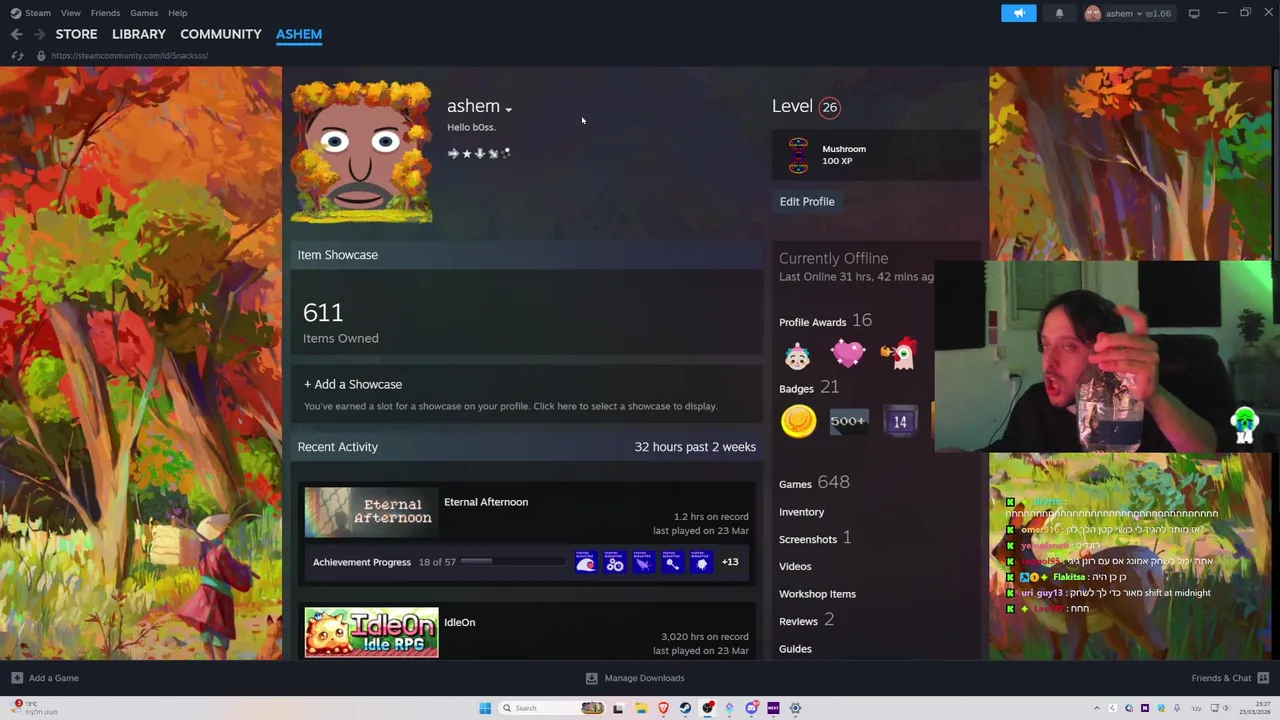Go to the STORE tab
This screenshot has width=1280, height=720.
[76, 34]
